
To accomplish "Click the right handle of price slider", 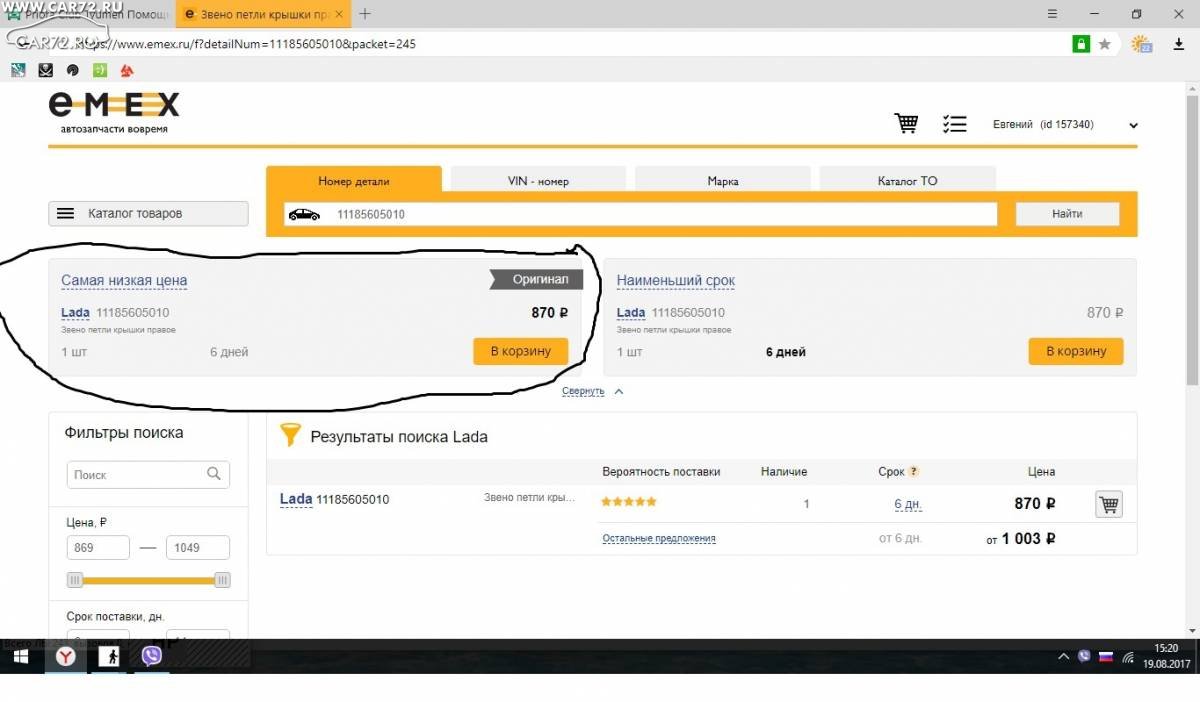I will coord(222,580).
